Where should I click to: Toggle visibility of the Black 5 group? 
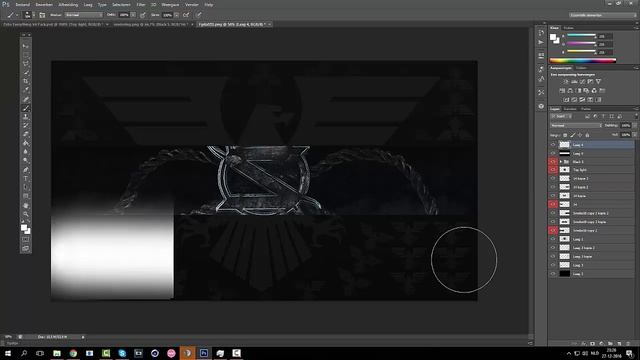(553, 162)
